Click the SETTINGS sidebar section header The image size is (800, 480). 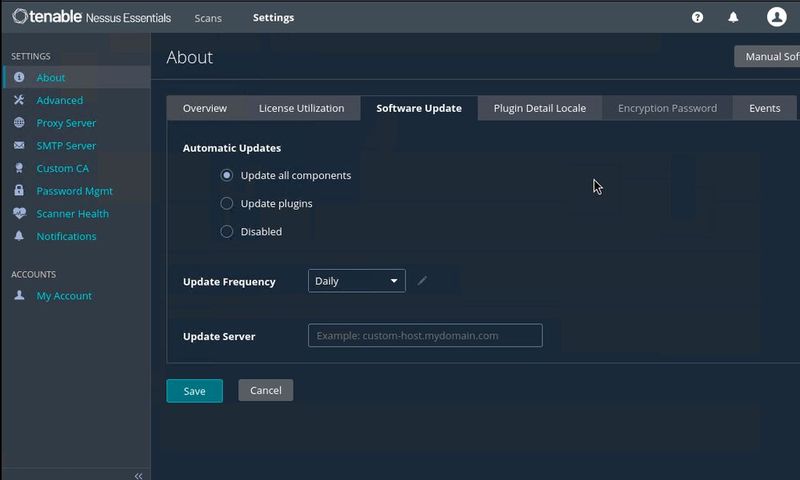31,56
